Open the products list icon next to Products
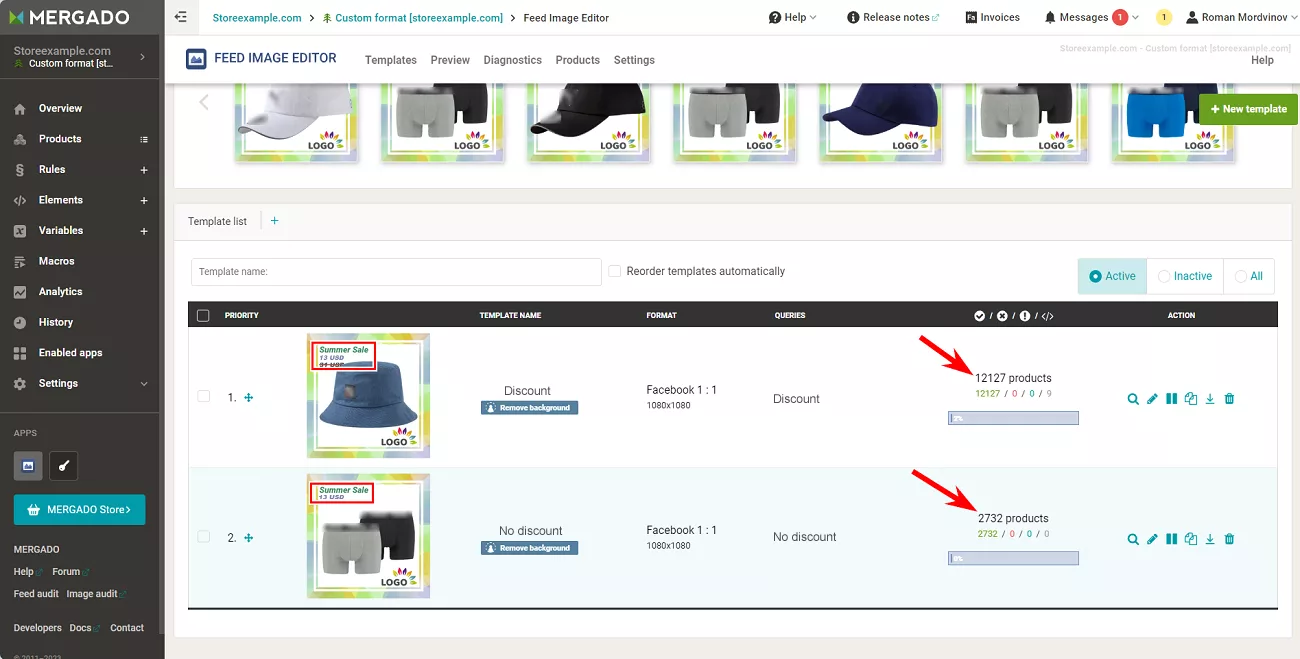 [144, 139]
